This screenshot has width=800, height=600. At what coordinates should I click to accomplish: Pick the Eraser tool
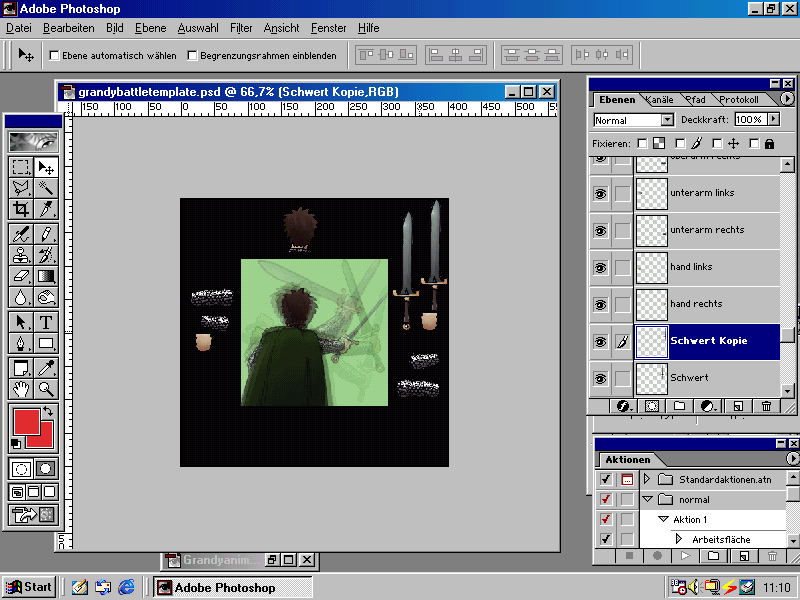click(21, 276)
